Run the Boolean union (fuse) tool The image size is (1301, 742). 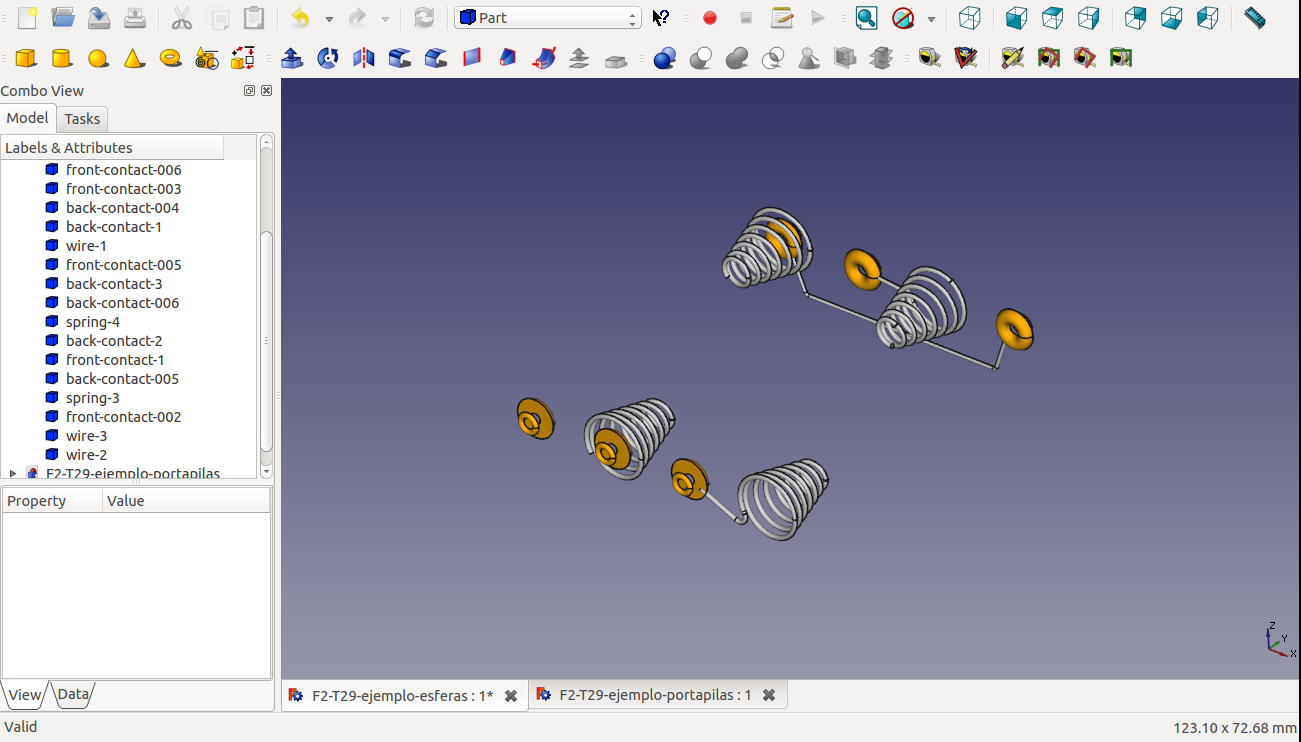(737, 59)
